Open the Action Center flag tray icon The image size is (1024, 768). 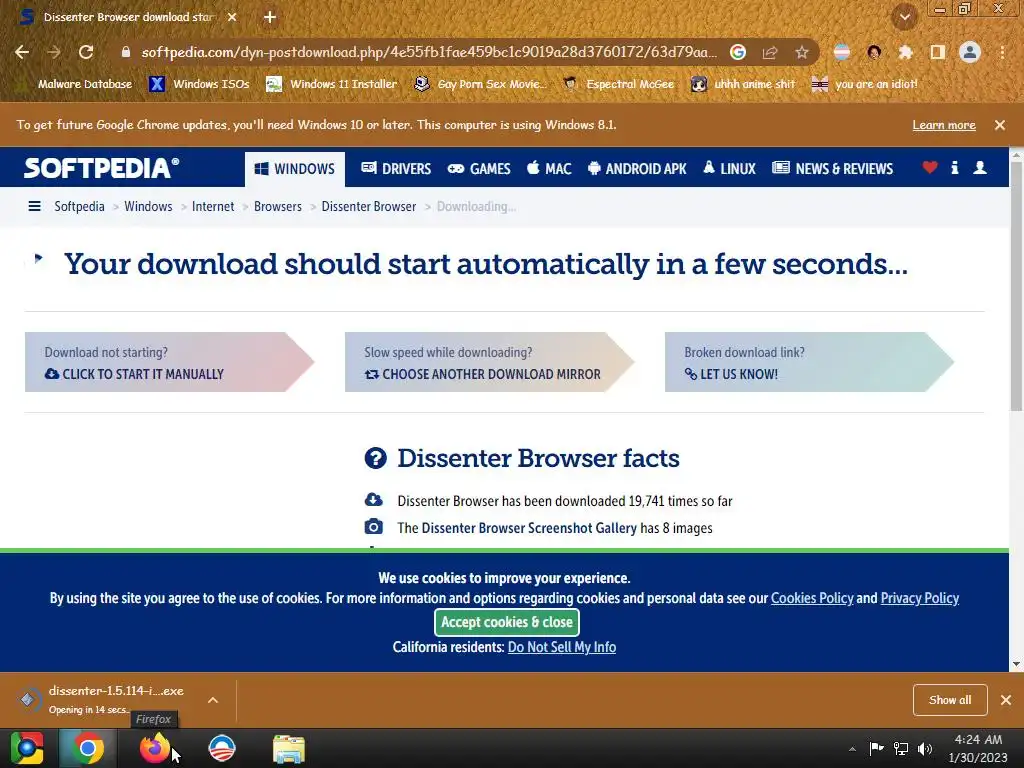coord(876,748)
